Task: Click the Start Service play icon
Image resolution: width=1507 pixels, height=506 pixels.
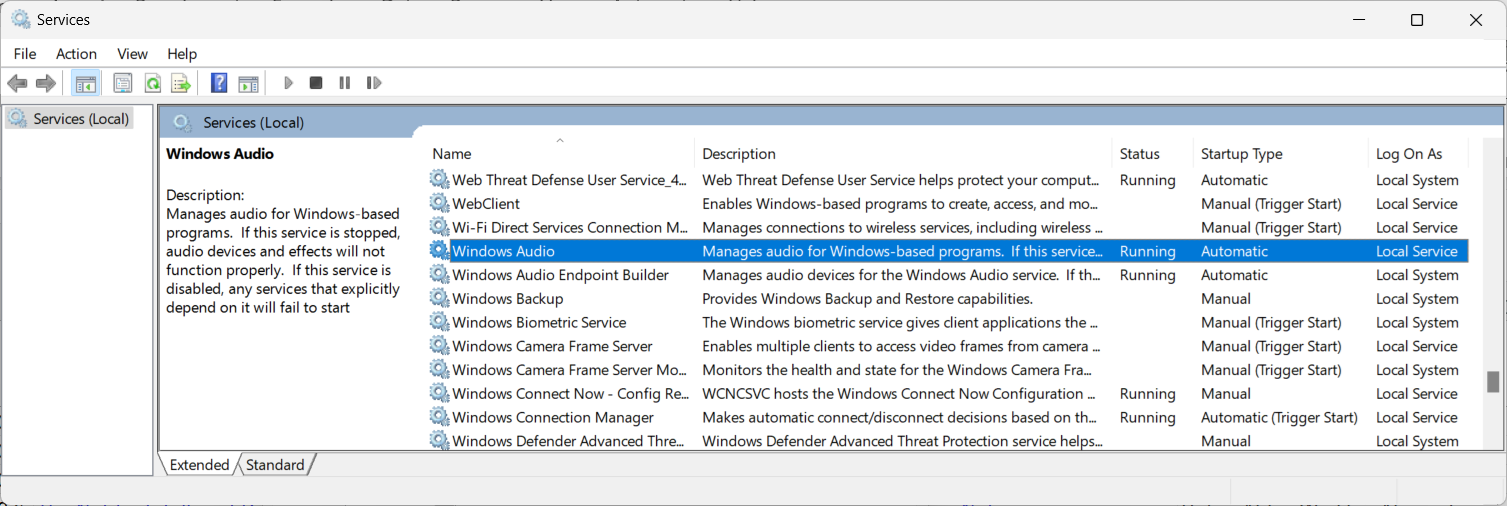Action: [x=288, y=83]
